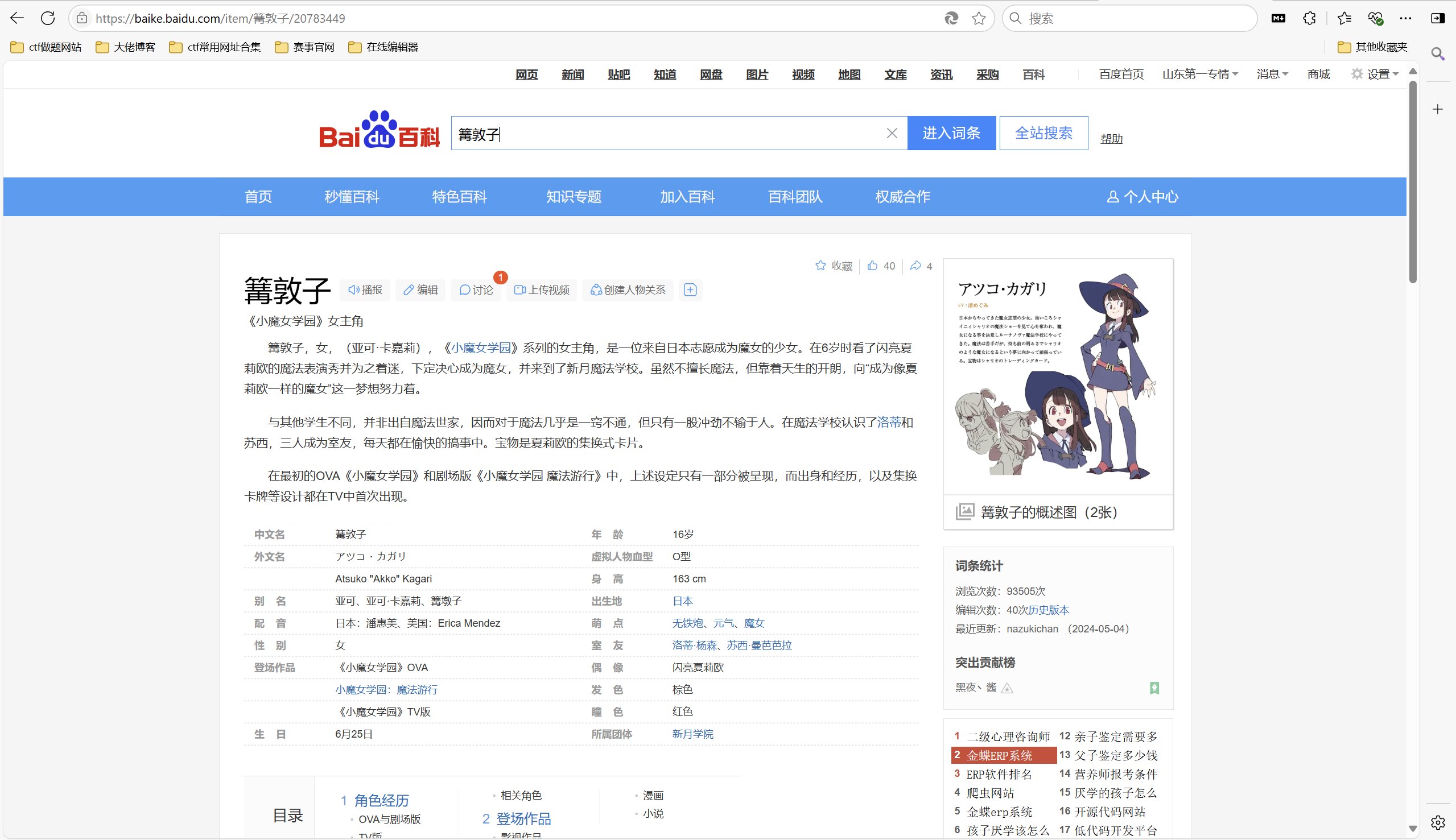
Task: Click the Baidu Baike logo
Action: pyautogui.click(x=379, y=130)
